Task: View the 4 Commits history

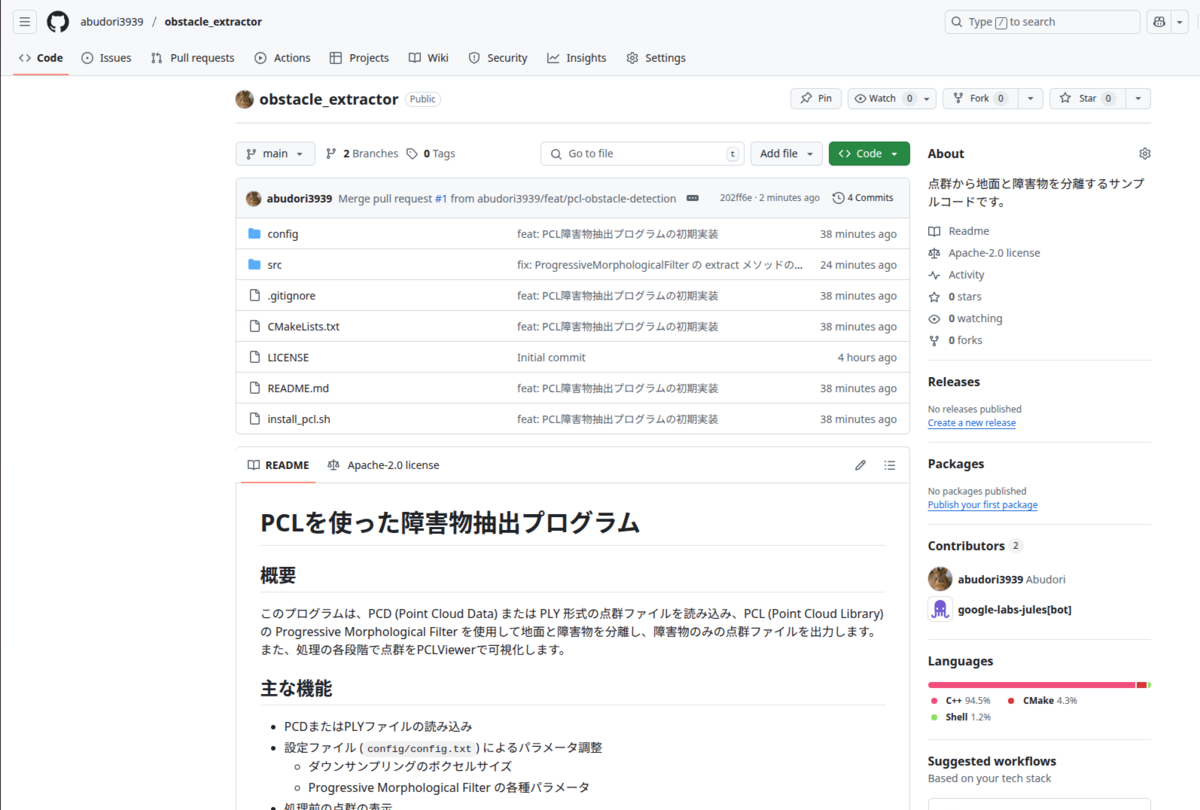Action: (862, 198)
